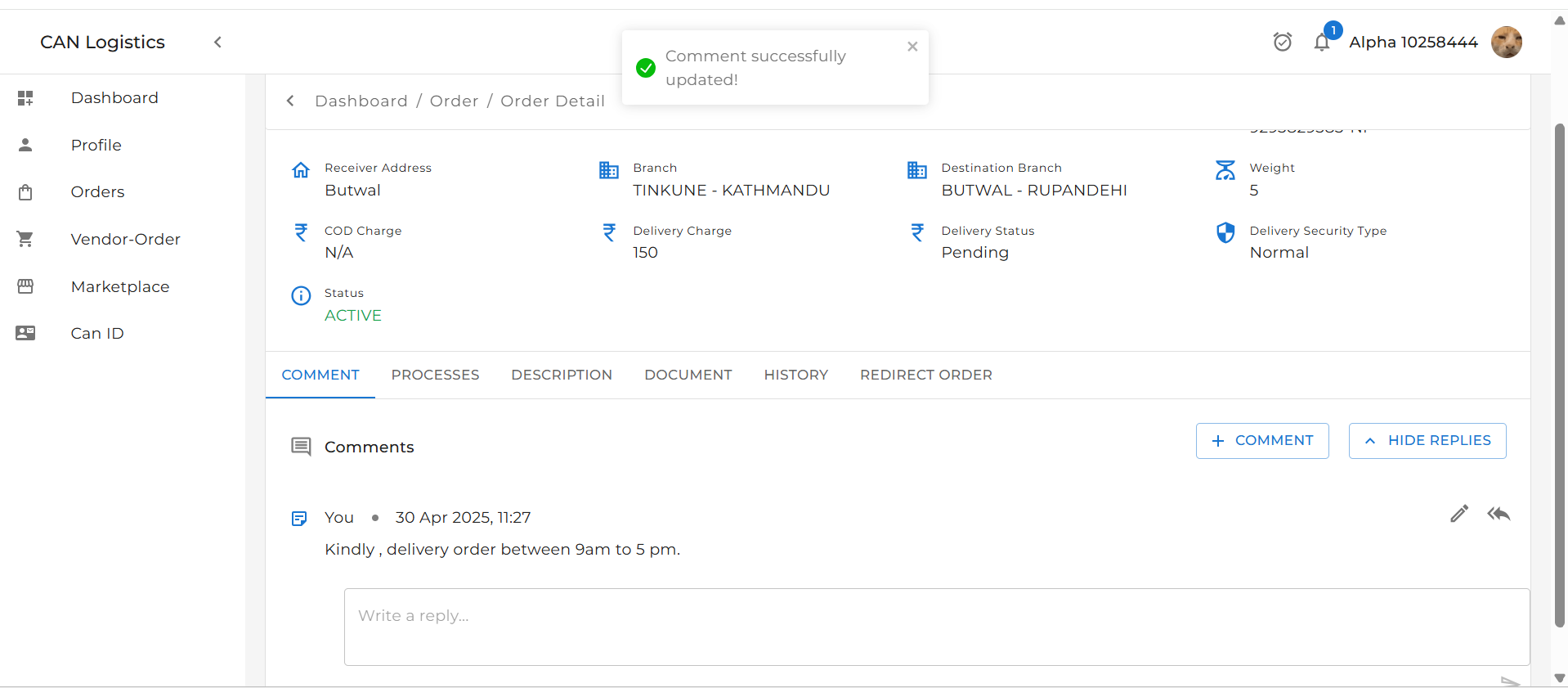Click the COD Charge rupee icon

[x=301, y=232]
